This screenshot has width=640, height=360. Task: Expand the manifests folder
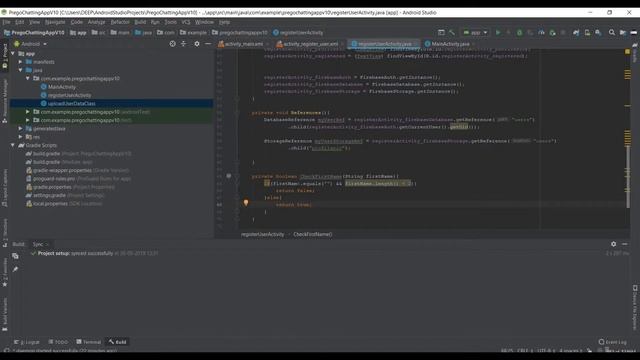[20, 62]
